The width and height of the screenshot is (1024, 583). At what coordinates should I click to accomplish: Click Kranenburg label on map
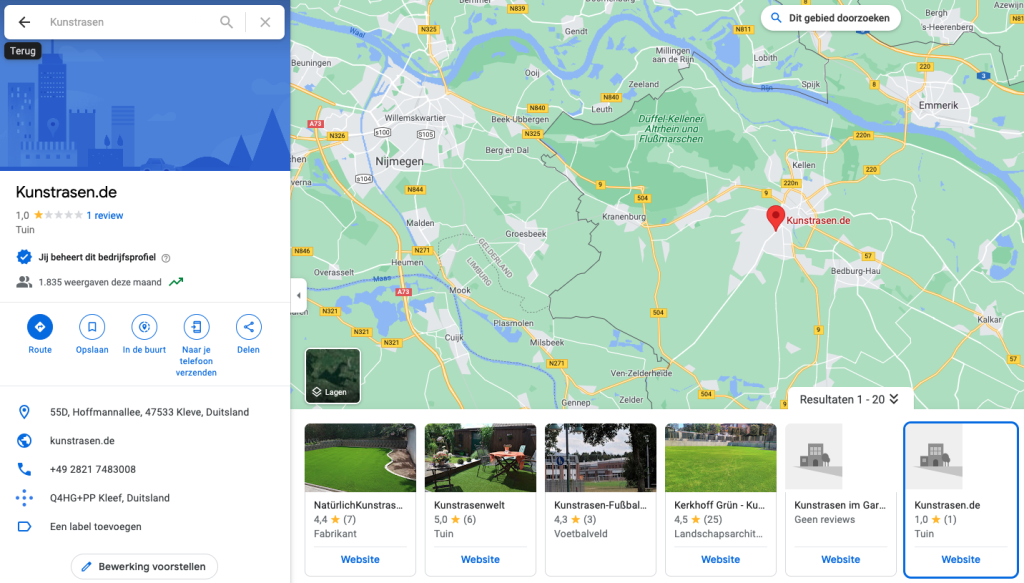pyautogui.click(x=624, y=216)
